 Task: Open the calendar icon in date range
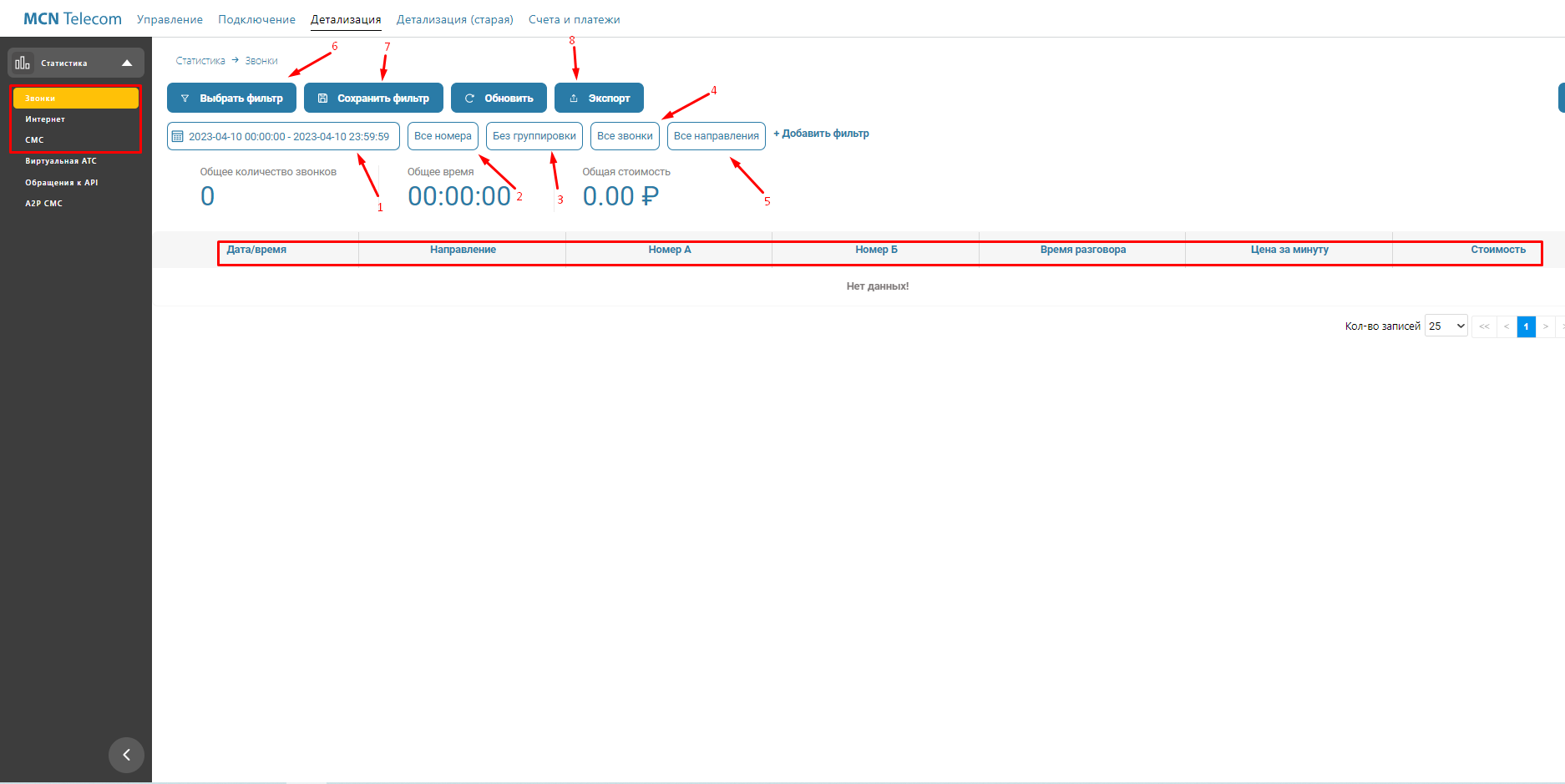(x=178, y=136)
